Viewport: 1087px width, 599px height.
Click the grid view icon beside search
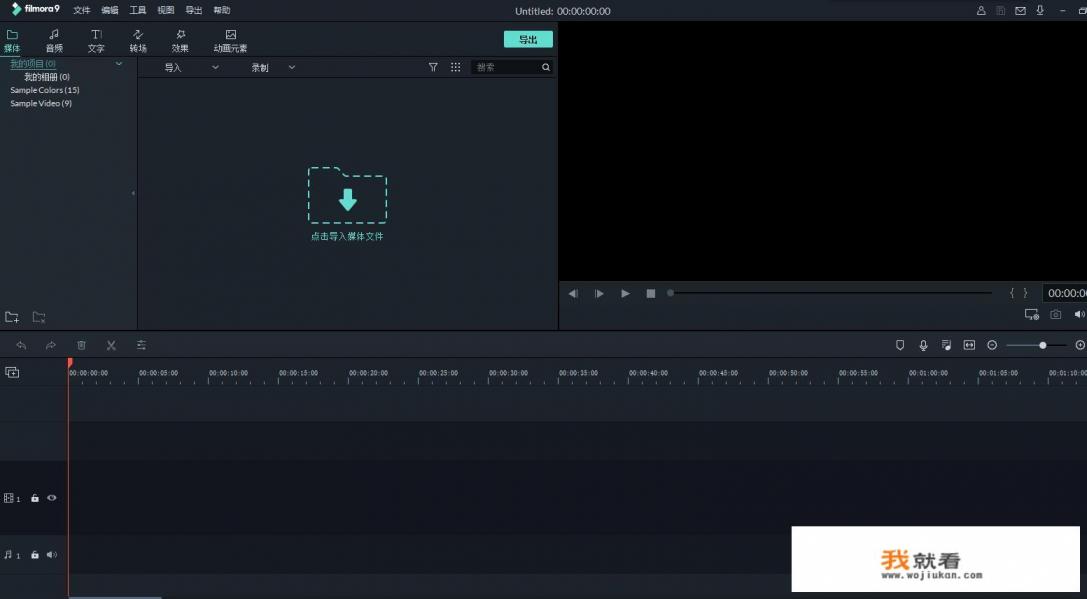tap(455, 67)
